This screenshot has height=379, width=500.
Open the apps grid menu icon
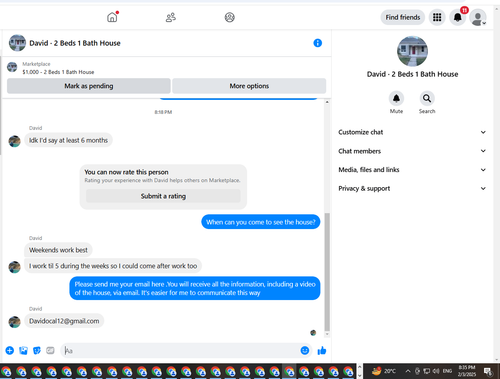(x=437, y=17)
